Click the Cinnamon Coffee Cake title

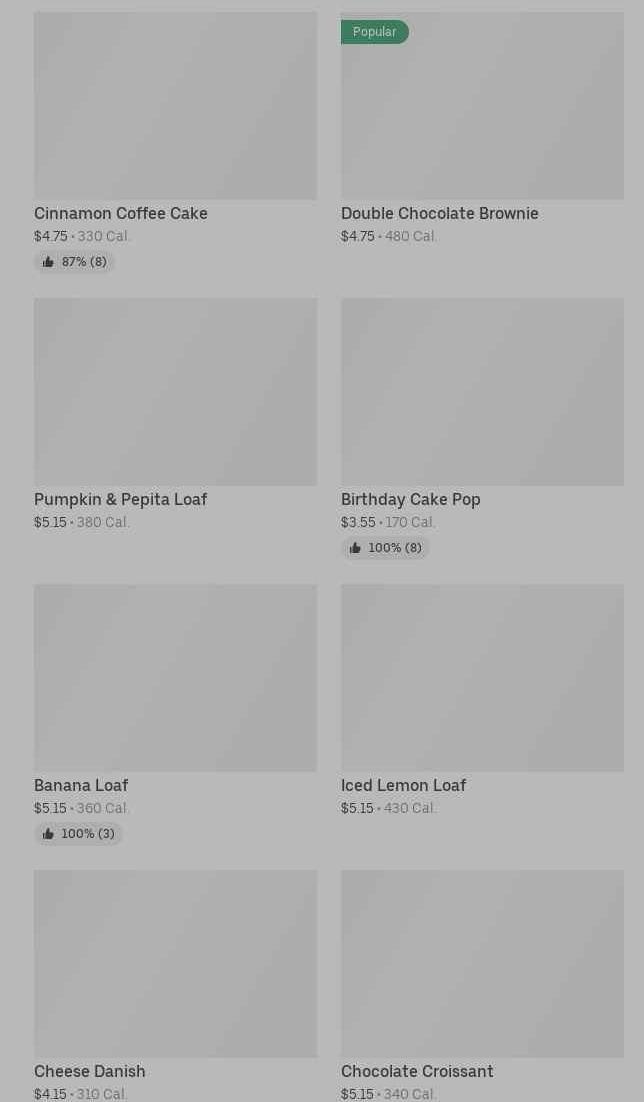click(121, 213)
